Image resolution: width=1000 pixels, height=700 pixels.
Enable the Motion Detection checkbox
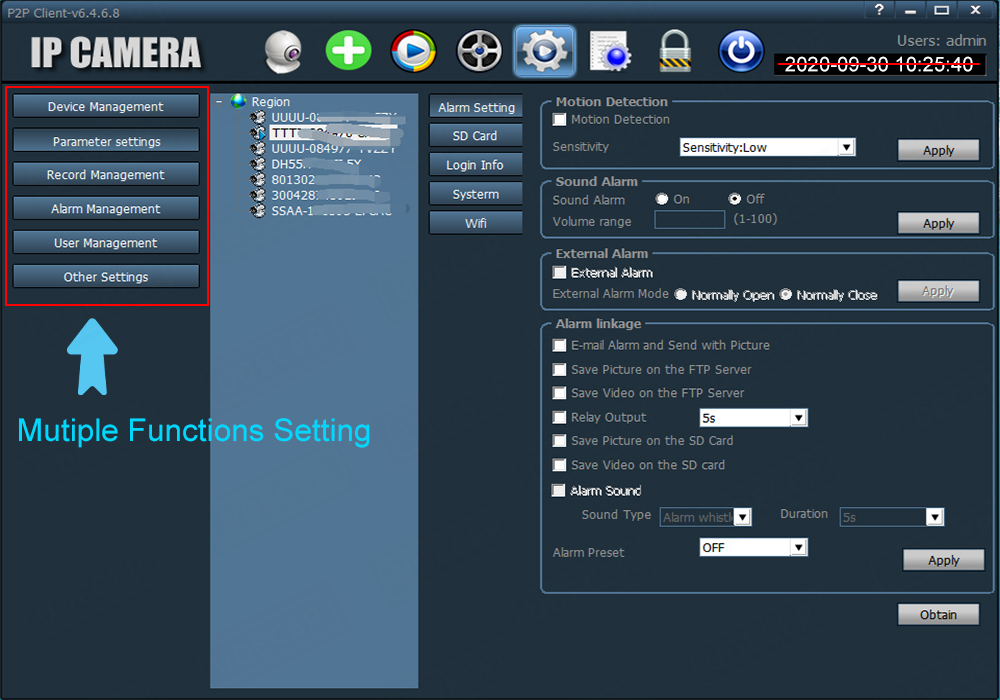pyautogui.click(x=560, y=120)
